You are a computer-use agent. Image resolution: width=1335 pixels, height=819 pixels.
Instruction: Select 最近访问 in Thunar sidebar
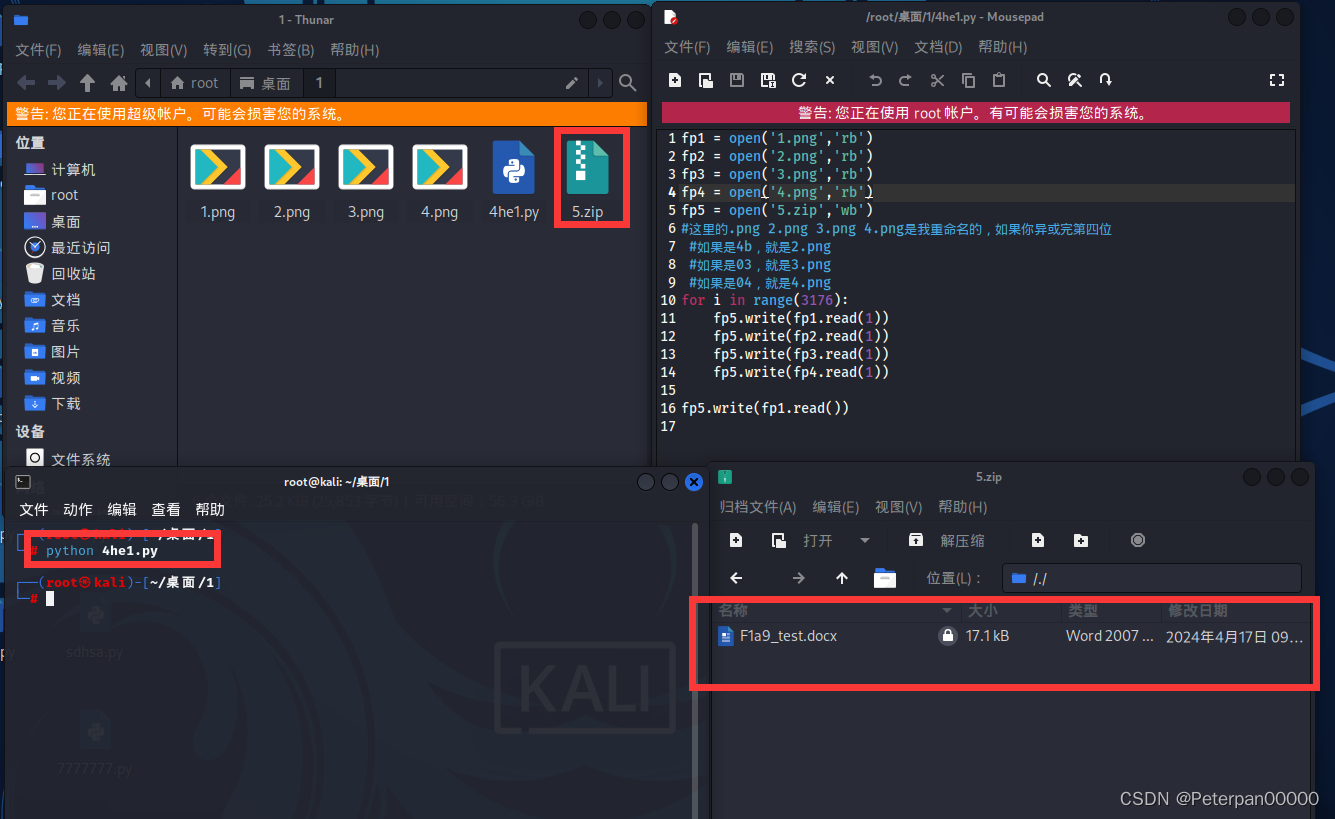pyautogui.click(x=68, y=248)
